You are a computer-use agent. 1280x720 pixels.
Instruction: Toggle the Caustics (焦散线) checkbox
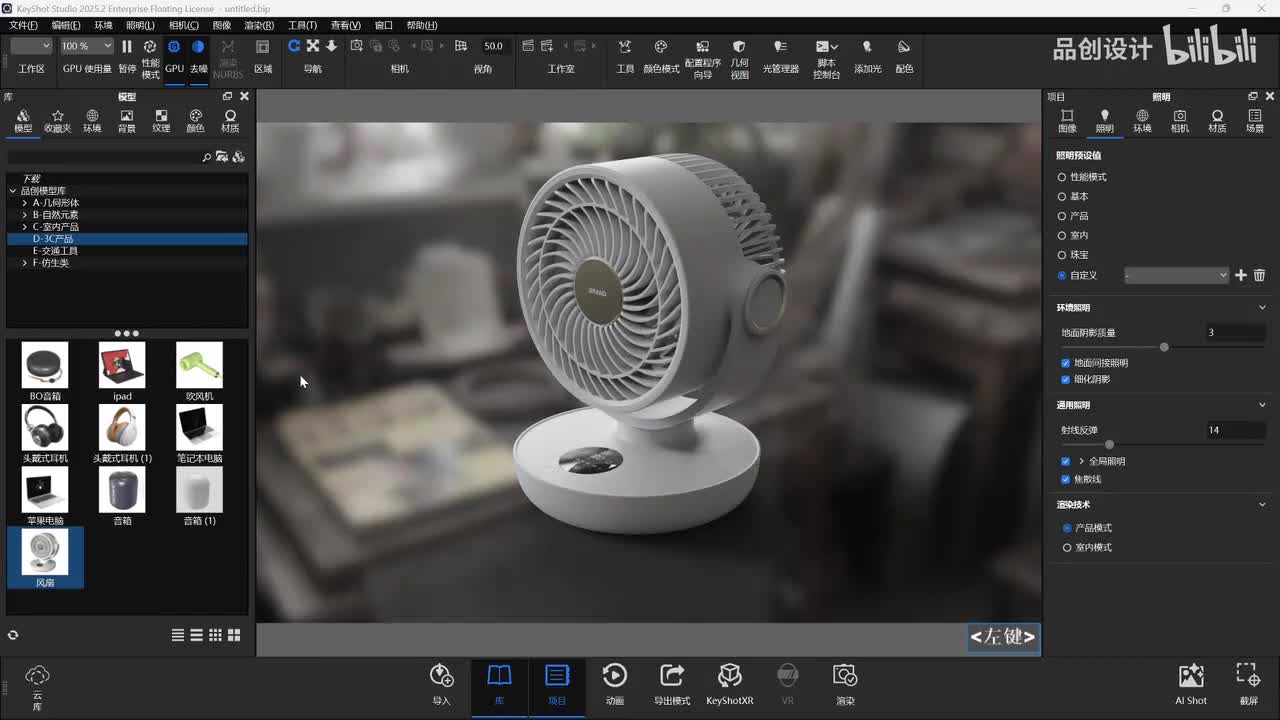coord(1065,479)
